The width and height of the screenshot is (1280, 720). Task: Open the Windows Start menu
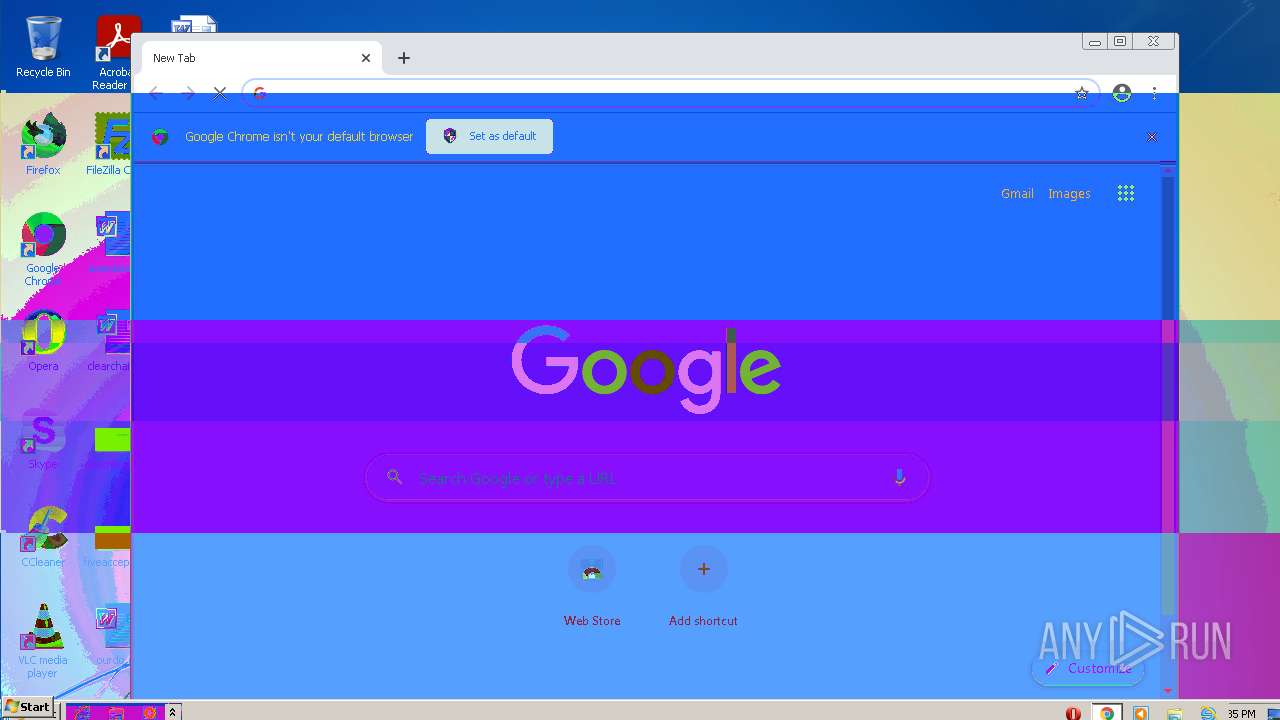pos(27,708)
